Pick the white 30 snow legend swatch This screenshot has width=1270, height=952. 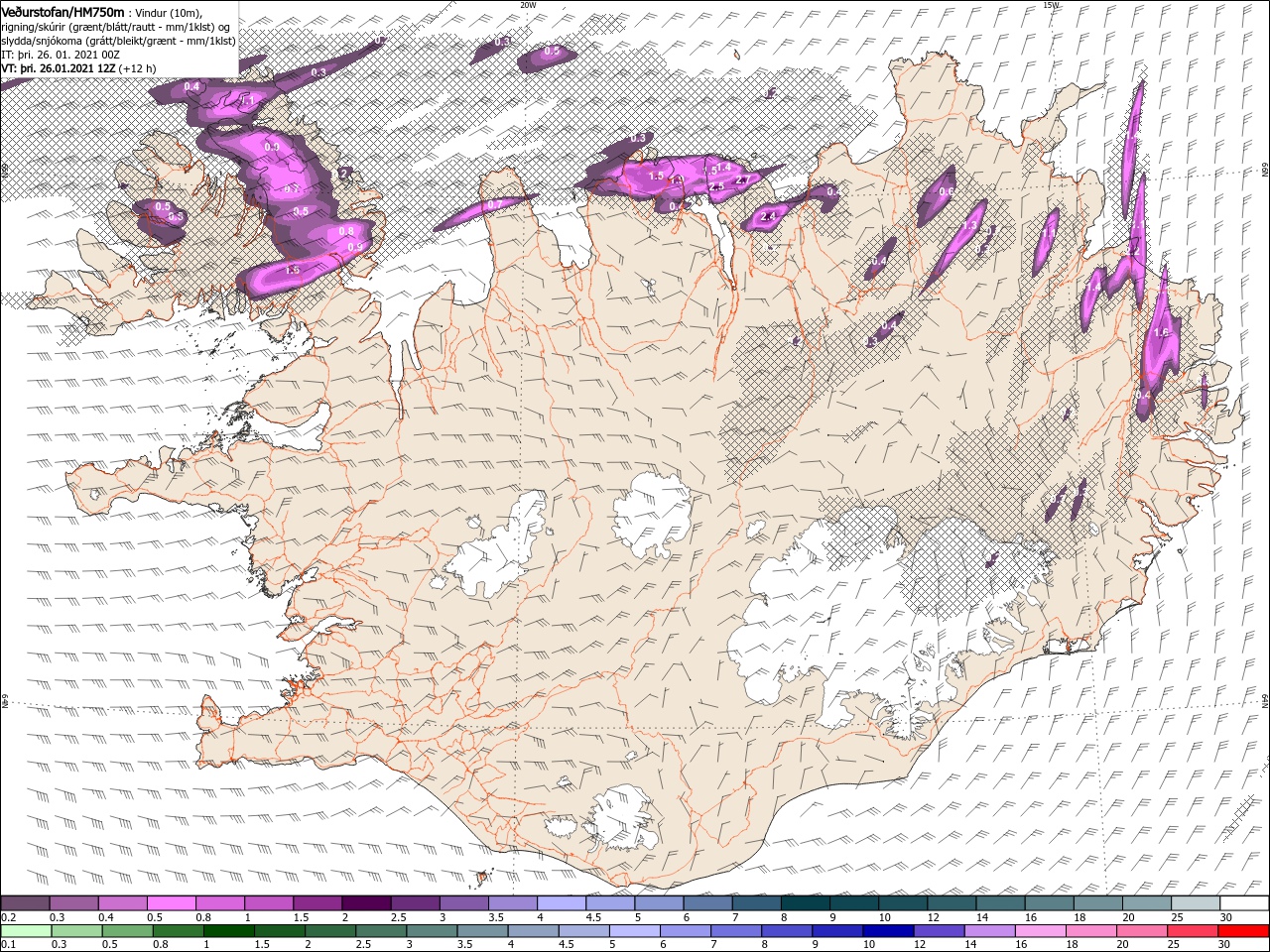tap(1245, 903)
